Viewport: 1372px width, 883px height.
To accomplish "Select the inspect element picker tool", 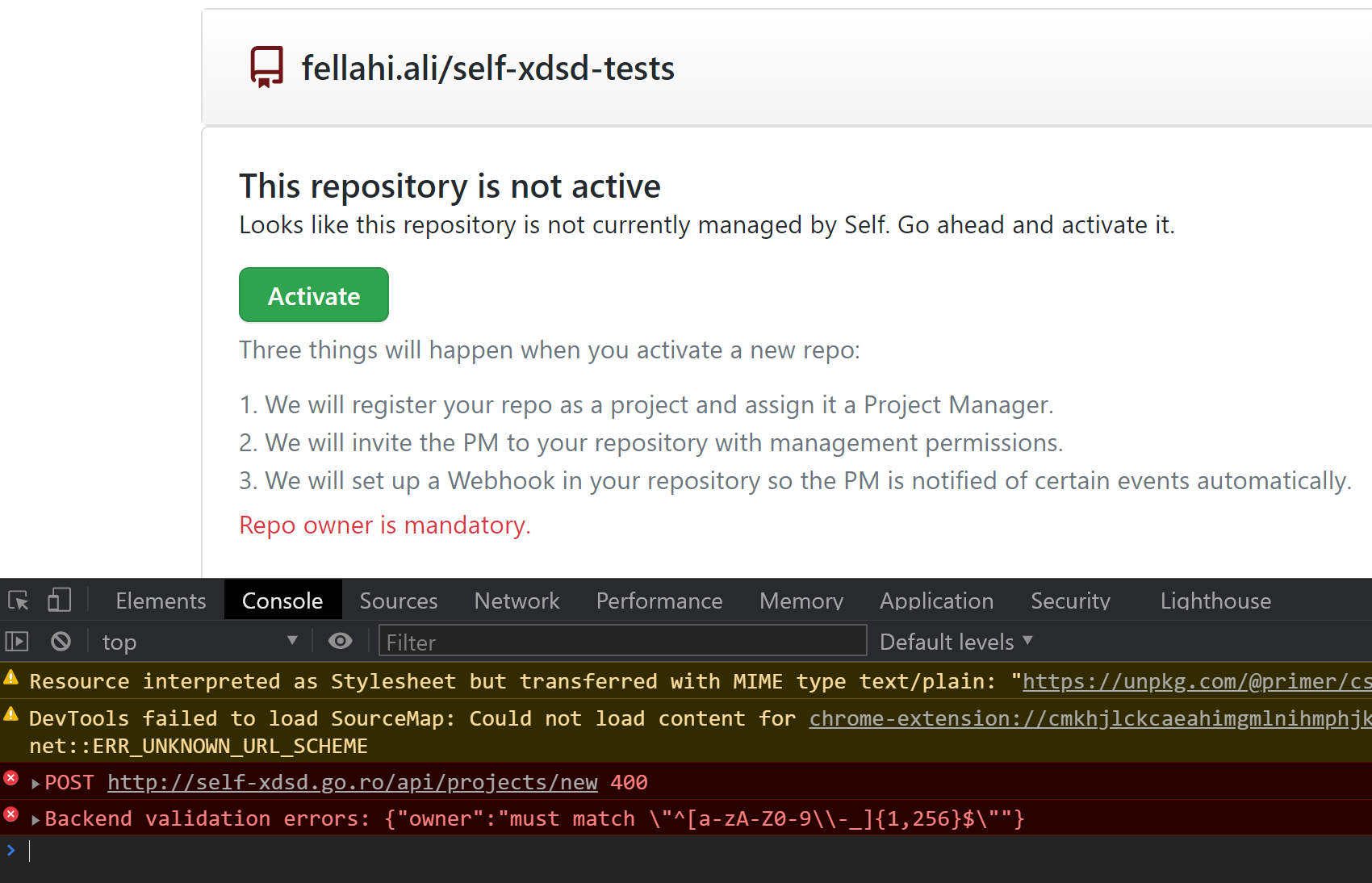I will (17, 600).
